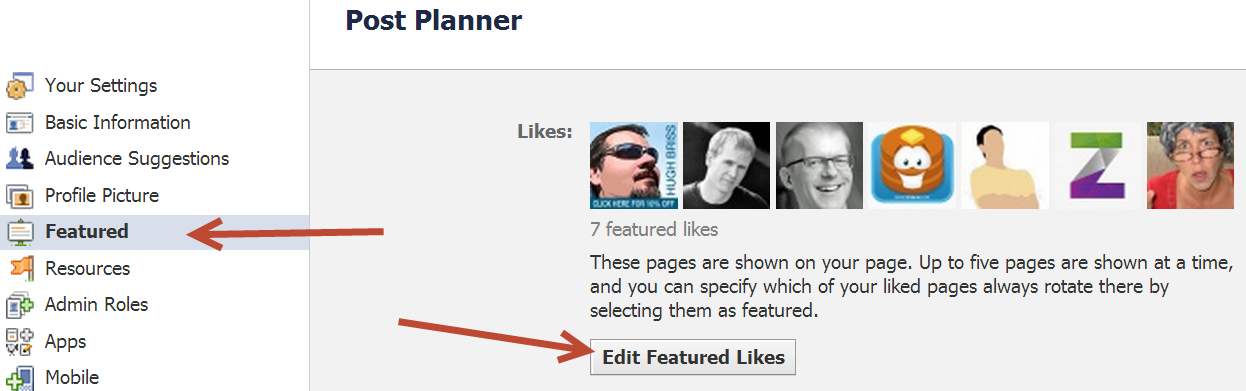This screenshot has width=1246, height=391.
Task: Select the Hugh Briss sunglasses thumbnail
Action: (x=634, y=165)
